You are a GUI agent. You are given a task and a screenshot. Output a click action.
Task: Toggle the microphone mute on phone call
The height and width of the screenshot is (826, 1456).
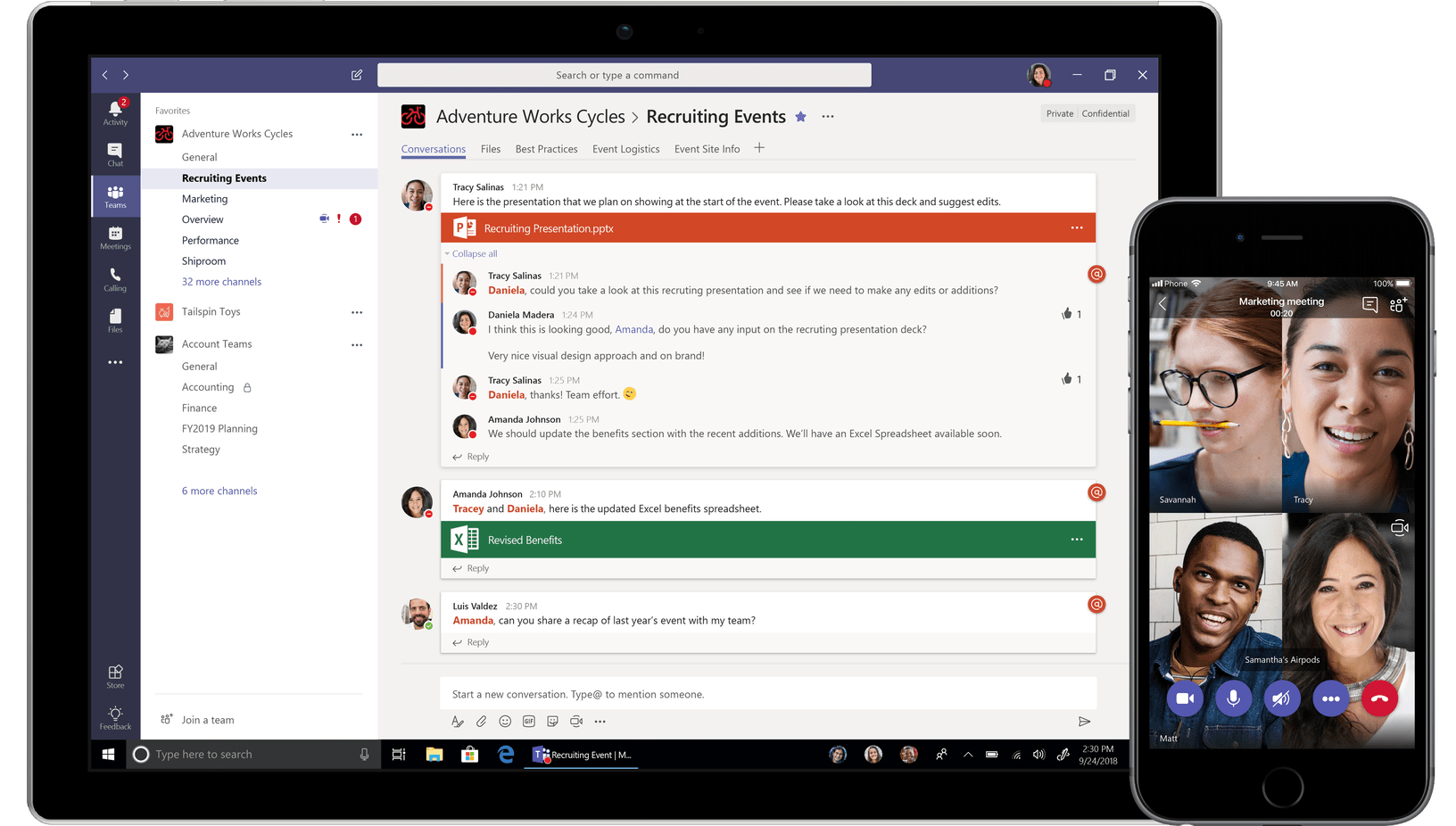[x=1233, y=698]
